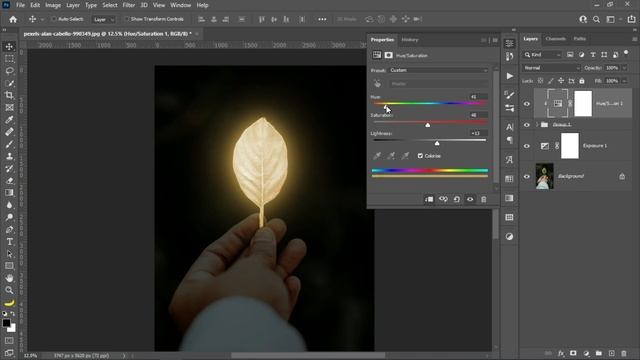Select the Zoom tool in the toolbox
Screen dimensions: 640x360
pyautogui.click(x=9, y=290)
